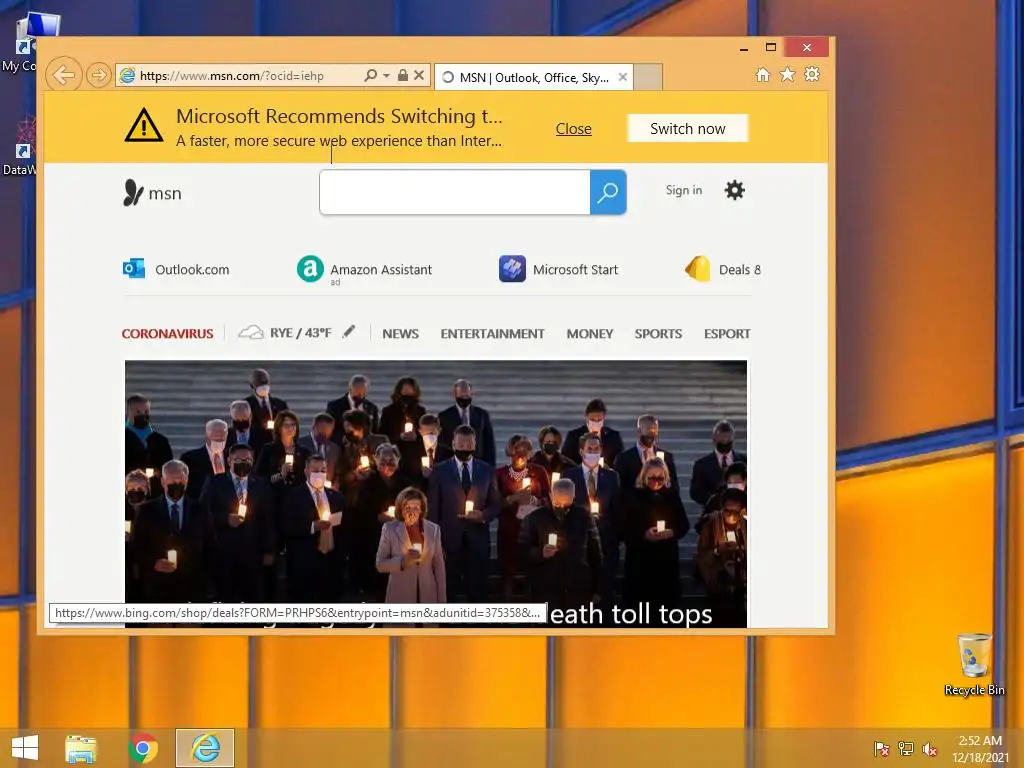
Task: Click the Sign in link
Action: point(684,190)
